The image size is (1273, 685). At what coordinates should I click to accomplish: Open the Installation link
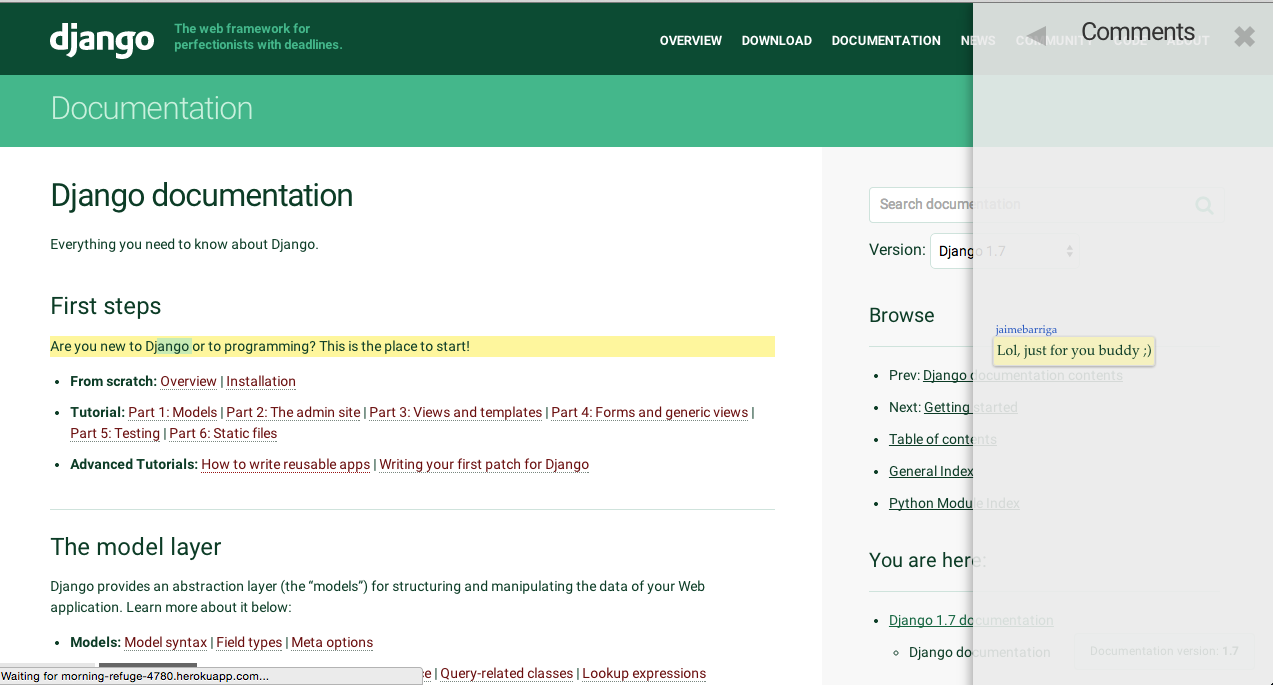pyautogui.click(x=261, y=381)
